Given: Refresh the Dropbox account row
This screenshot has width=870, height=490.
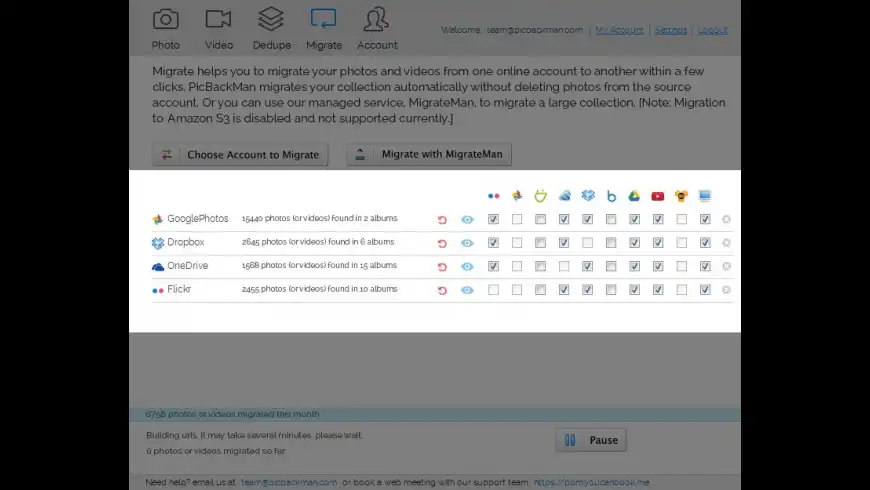Looking at the screenshot, I should [442, 243].
